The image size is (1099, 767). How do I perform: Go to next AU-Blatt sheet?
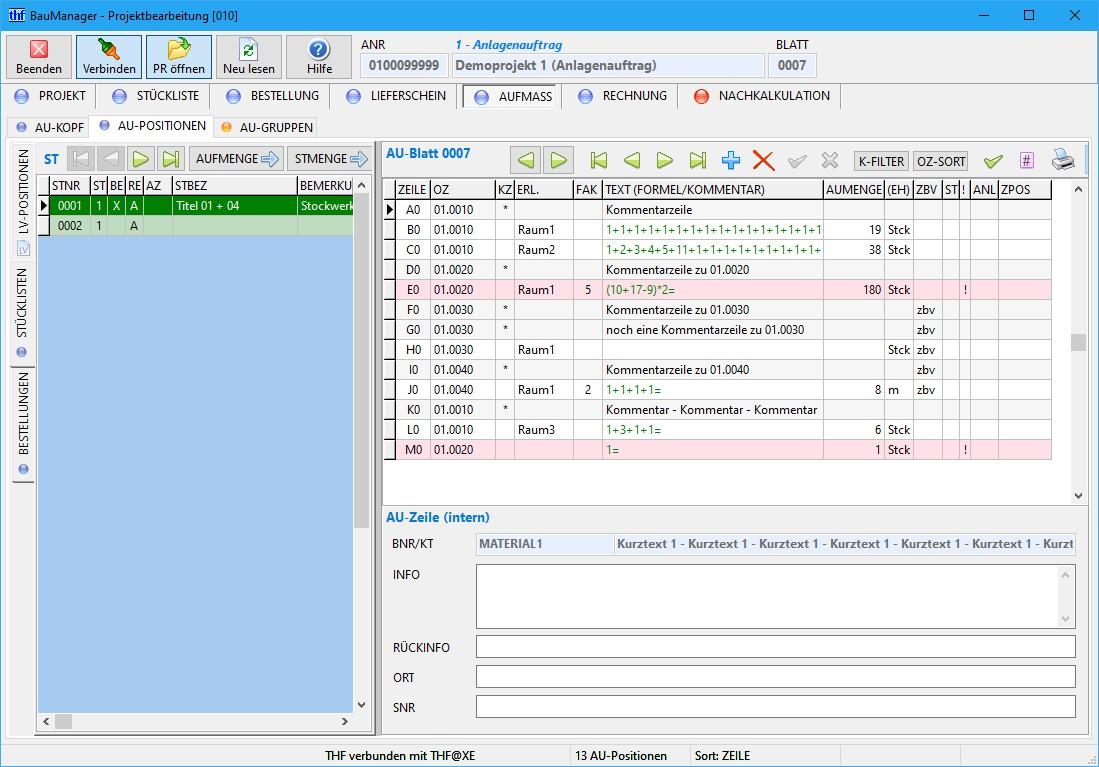(558, 160)
